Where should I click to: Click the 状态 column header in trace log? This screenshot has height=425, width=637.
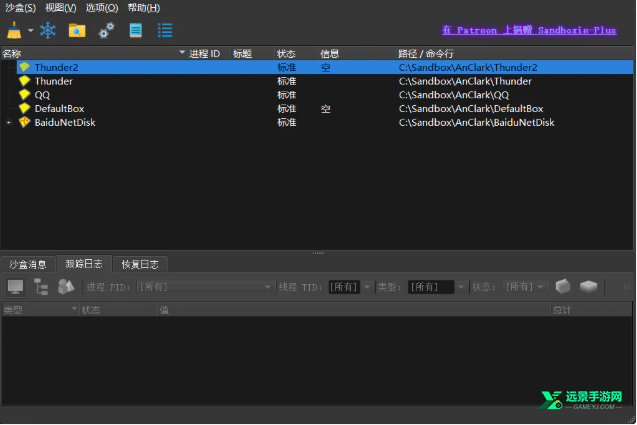click(118, 310)
